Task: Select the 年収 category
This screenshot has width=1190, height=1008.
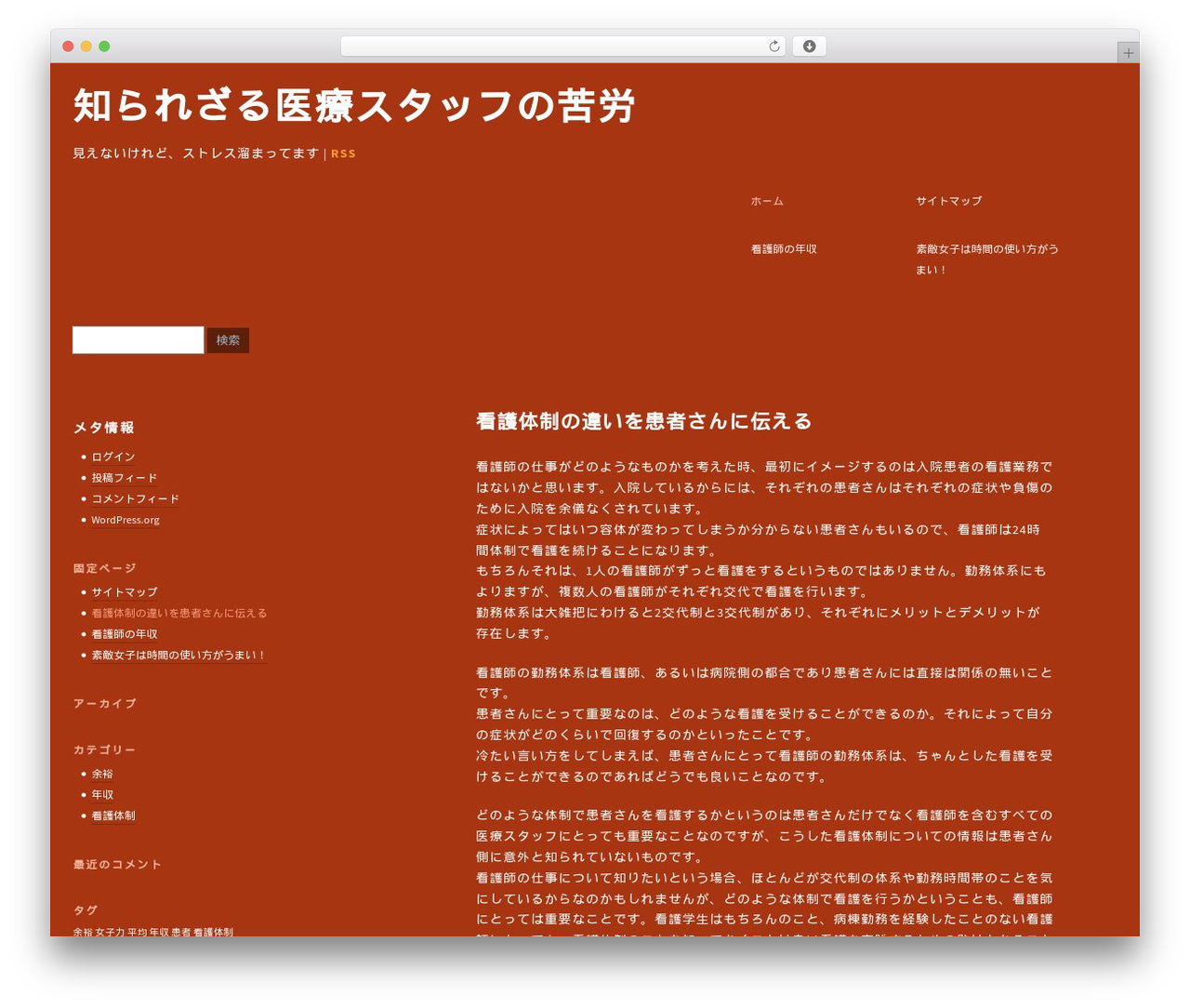Action: pyautogui.click(x=102, y=795)
